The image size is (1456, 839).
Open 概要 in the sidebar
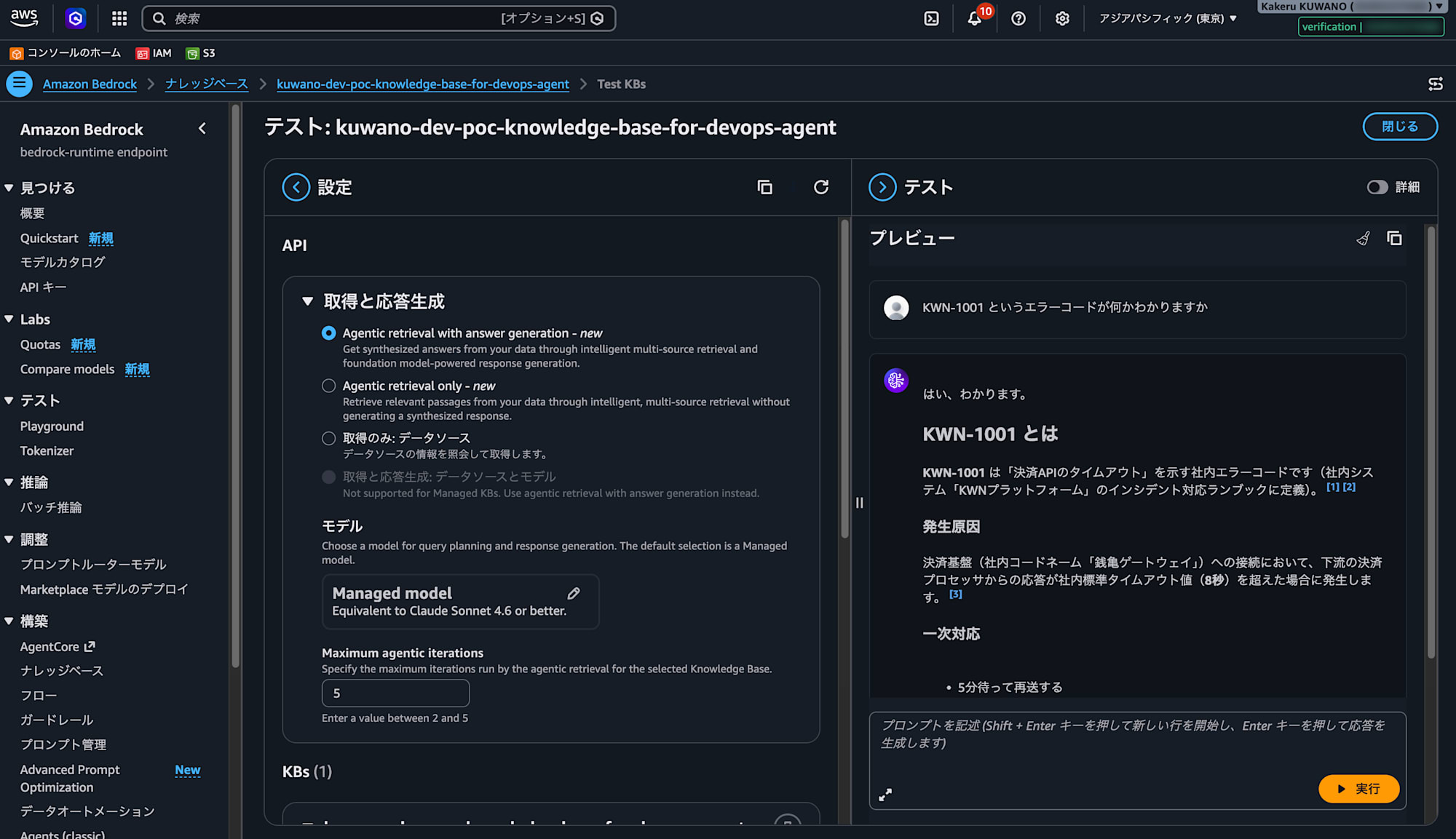pos(33,213)
